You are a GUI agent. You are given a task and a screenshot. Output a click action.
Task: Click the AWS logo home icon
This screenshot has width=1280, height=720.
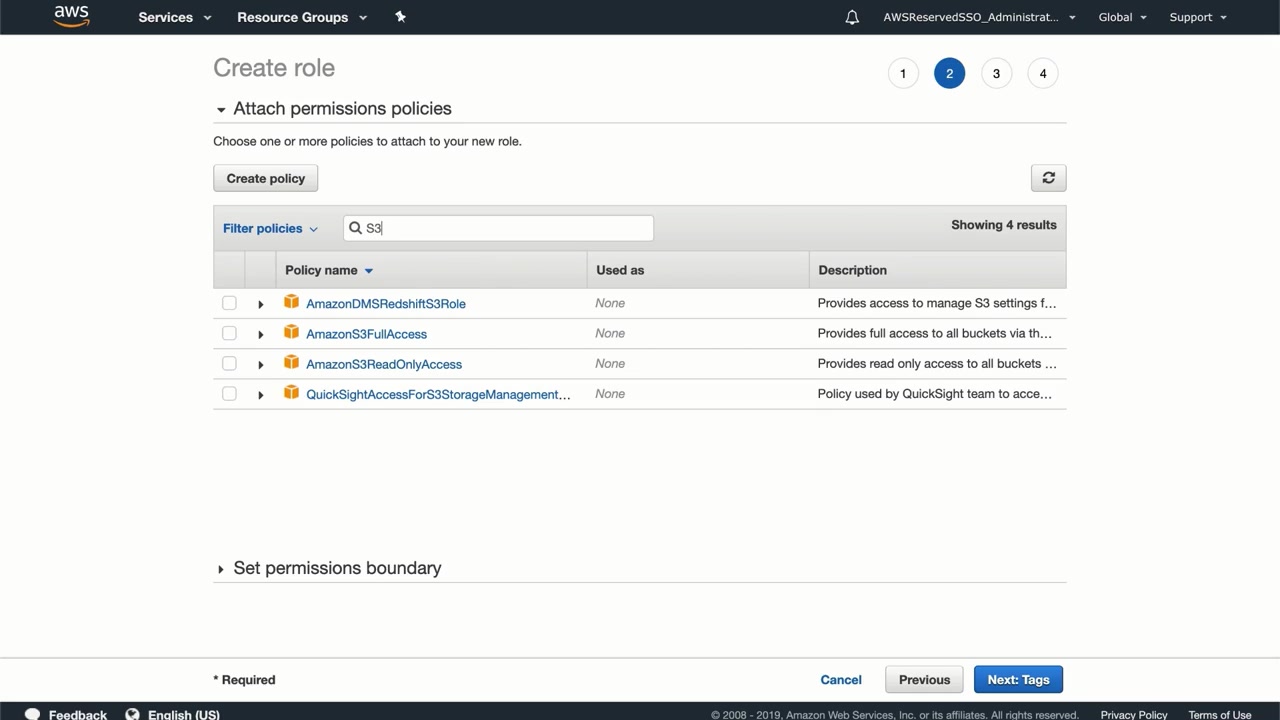[71, 17]
